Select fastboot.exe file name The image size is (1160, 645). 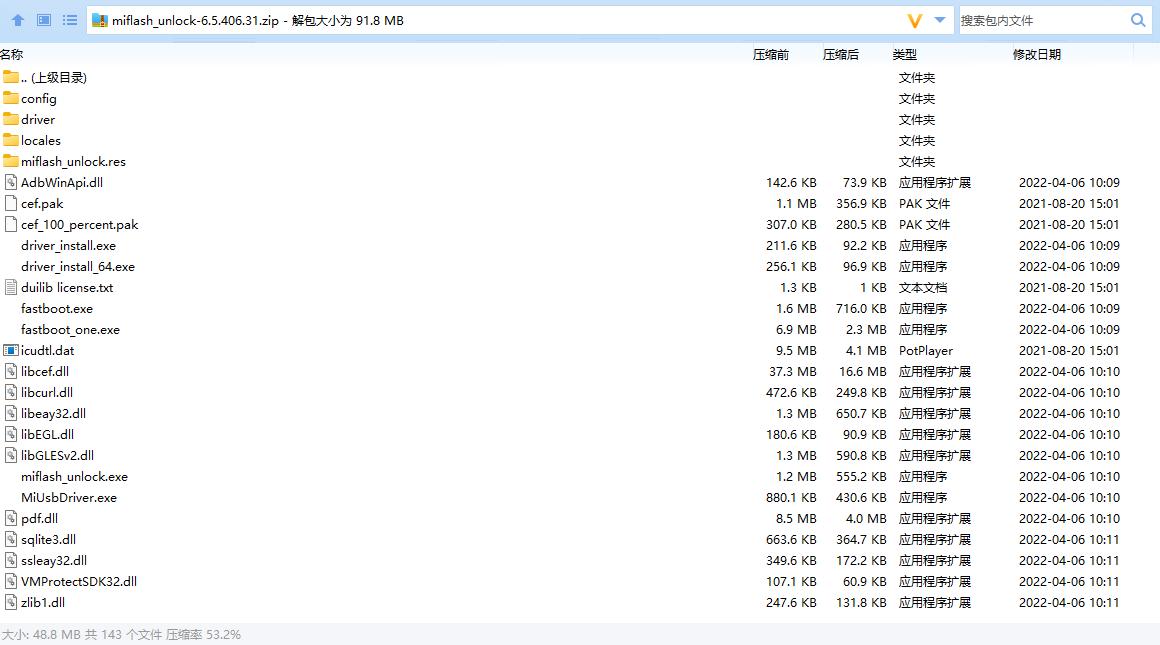tap(57, 308)
